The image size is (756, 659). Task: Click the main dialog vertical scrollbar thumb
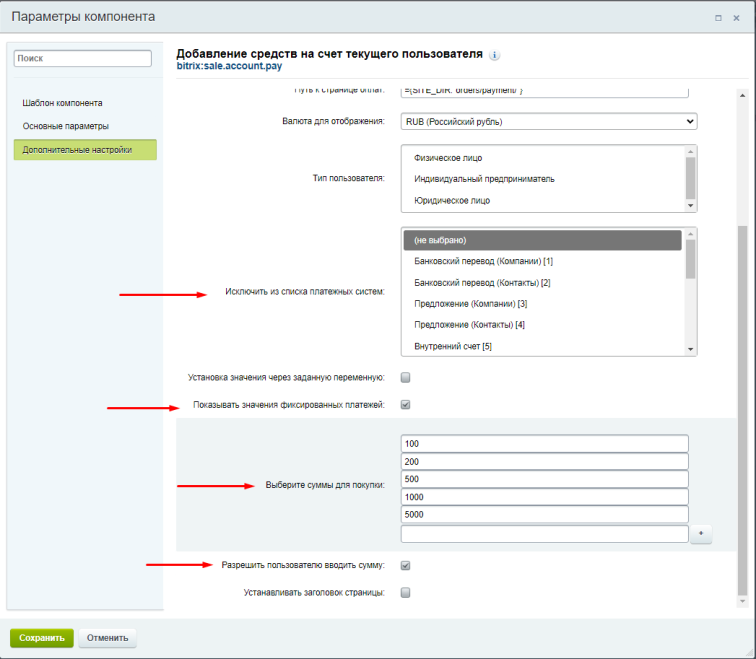click(x=742, y=411)
